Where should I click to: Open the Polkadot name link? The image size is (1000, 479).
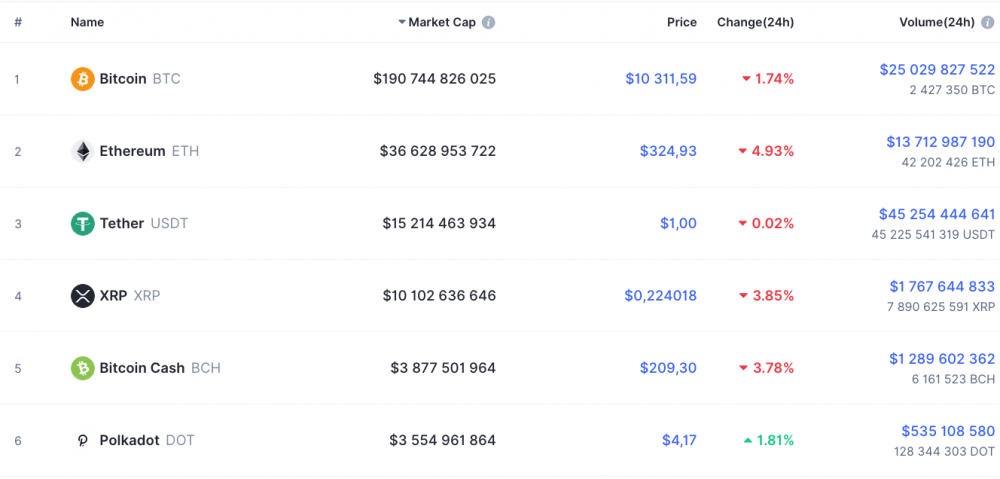click(x=129, y=440)
